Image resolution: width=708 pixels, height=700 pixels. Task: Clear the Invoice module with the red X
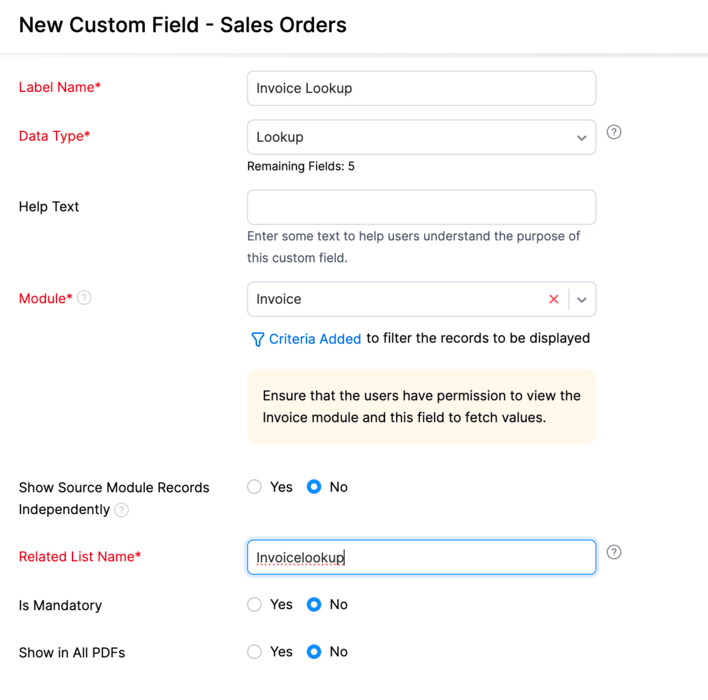(554, 299)
